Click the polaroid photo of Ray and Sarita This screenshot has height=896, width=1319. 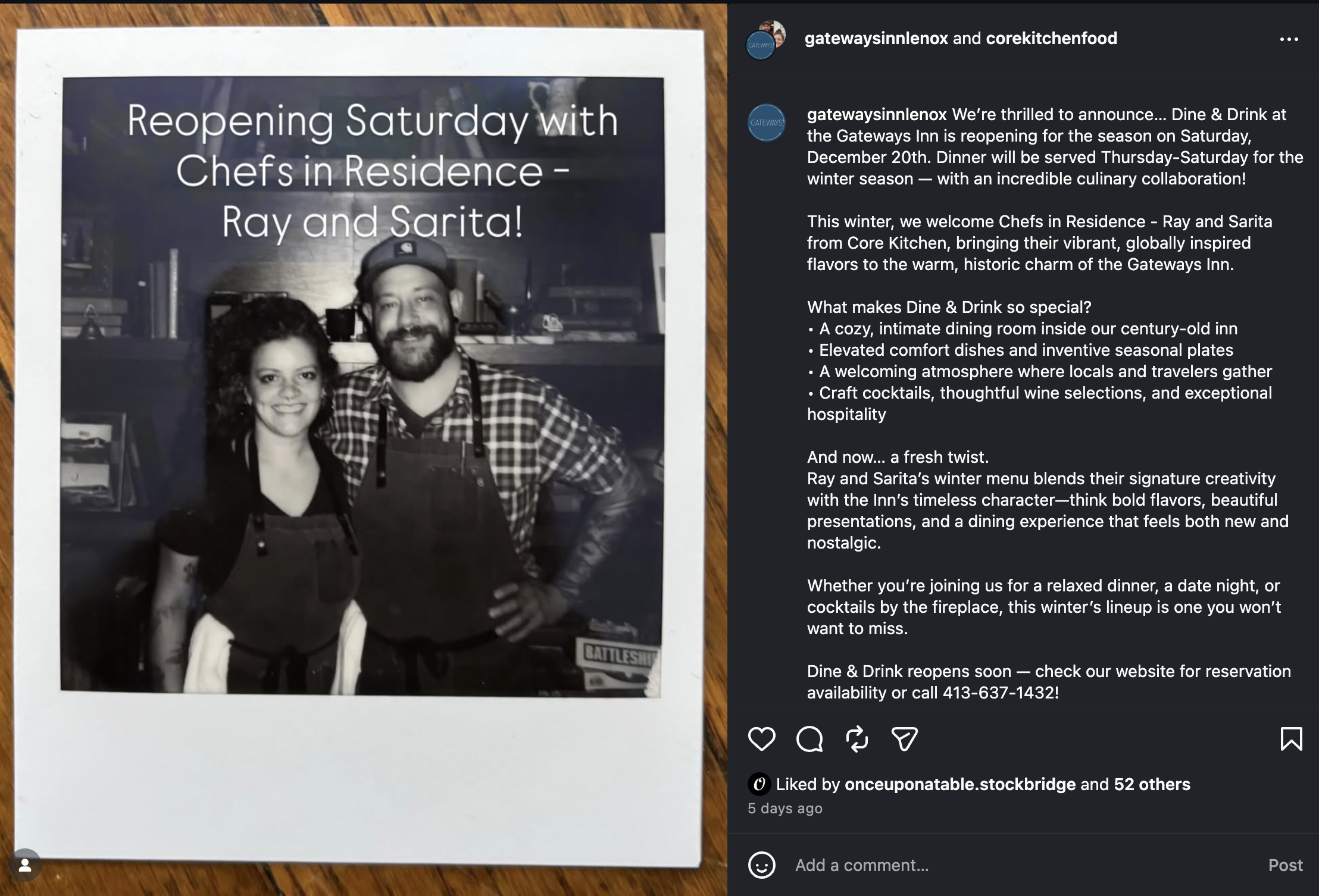(362, 387)
